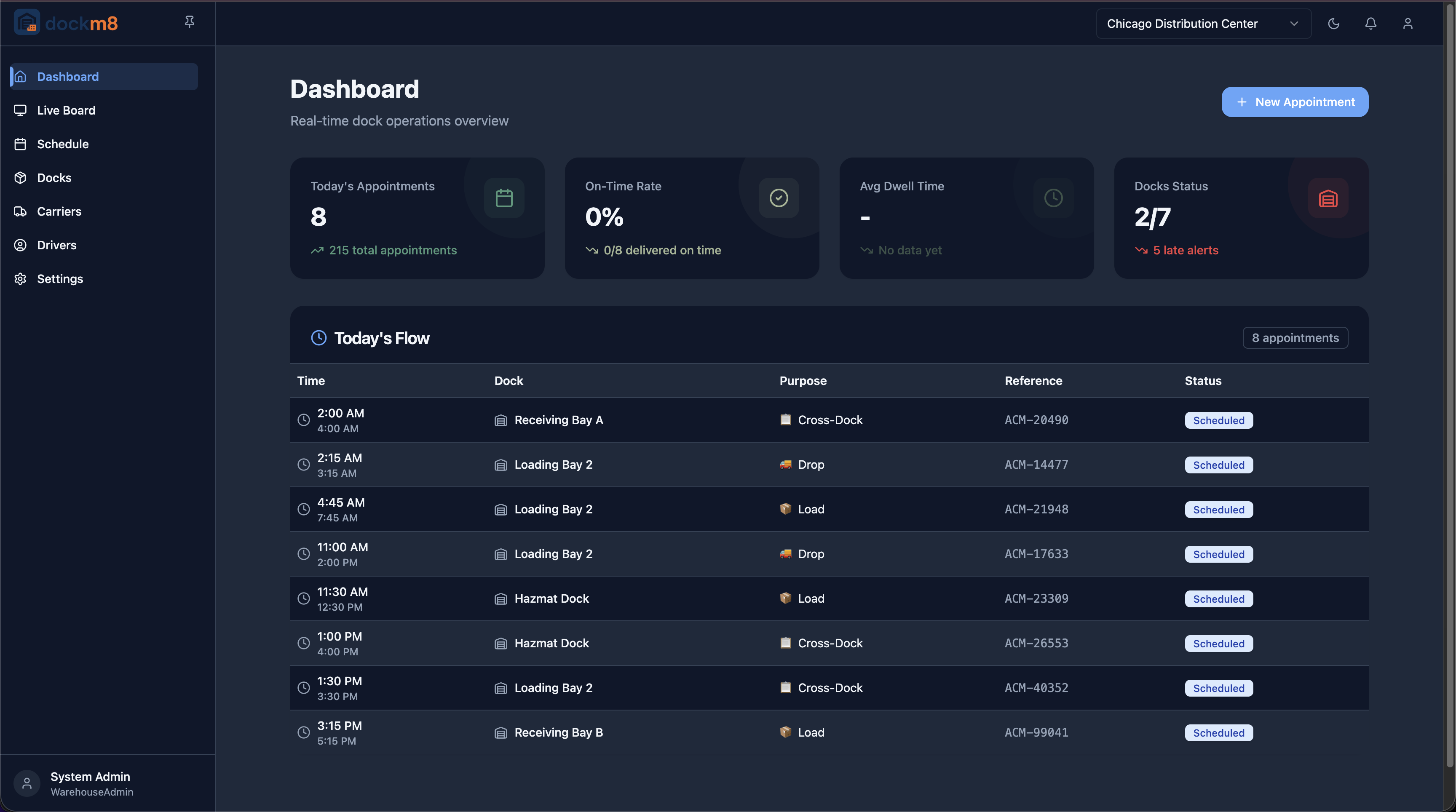
Task: Click the notifications bell icon
Action: pos(1370,23)
